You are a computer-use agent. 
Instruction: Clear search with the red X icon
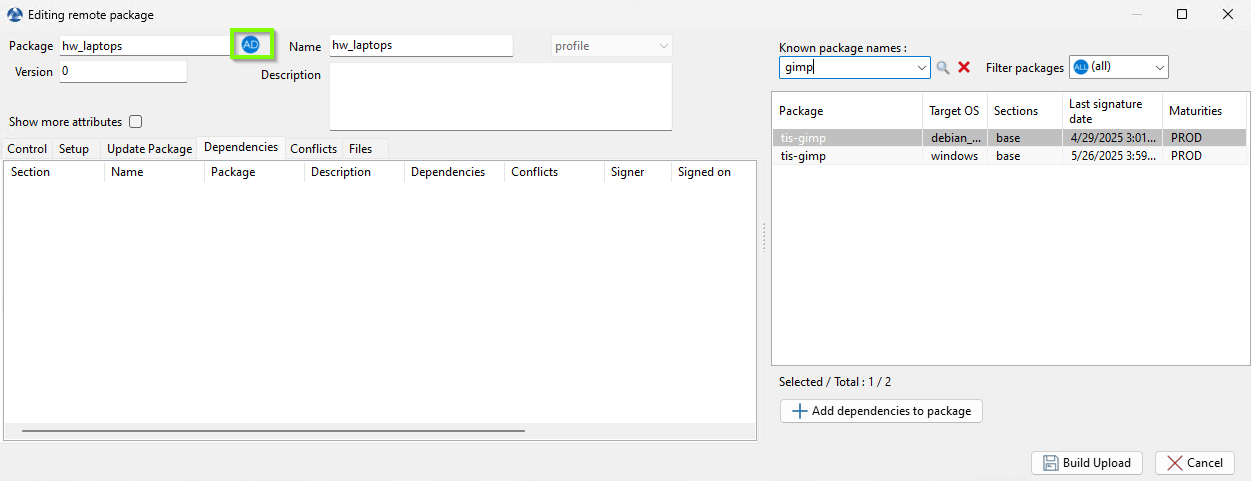coord(964,68)
